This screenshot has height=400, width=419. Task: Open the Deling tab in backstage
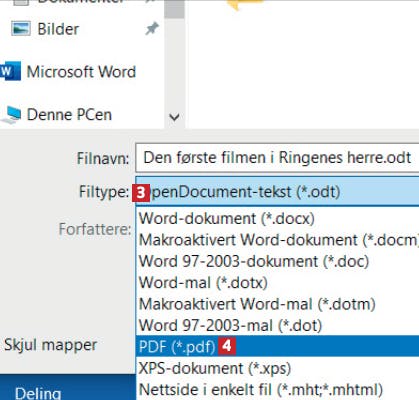(x=38, y=393)
